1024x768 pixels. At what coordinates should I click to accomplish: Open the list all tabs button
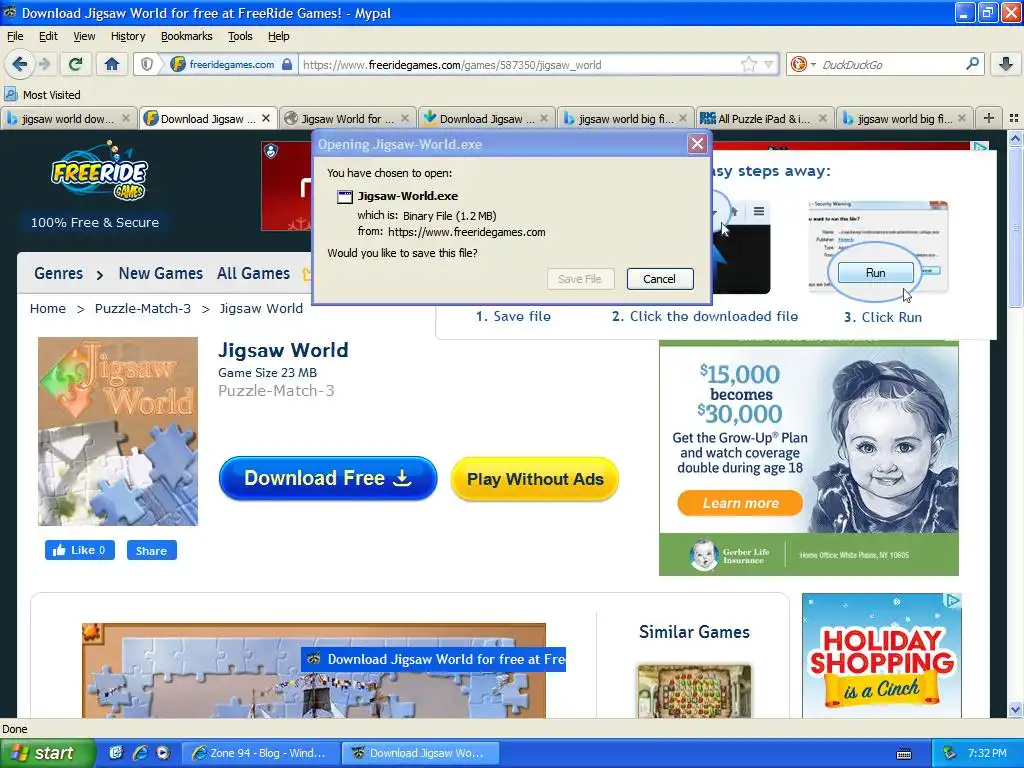[1014, 118]
